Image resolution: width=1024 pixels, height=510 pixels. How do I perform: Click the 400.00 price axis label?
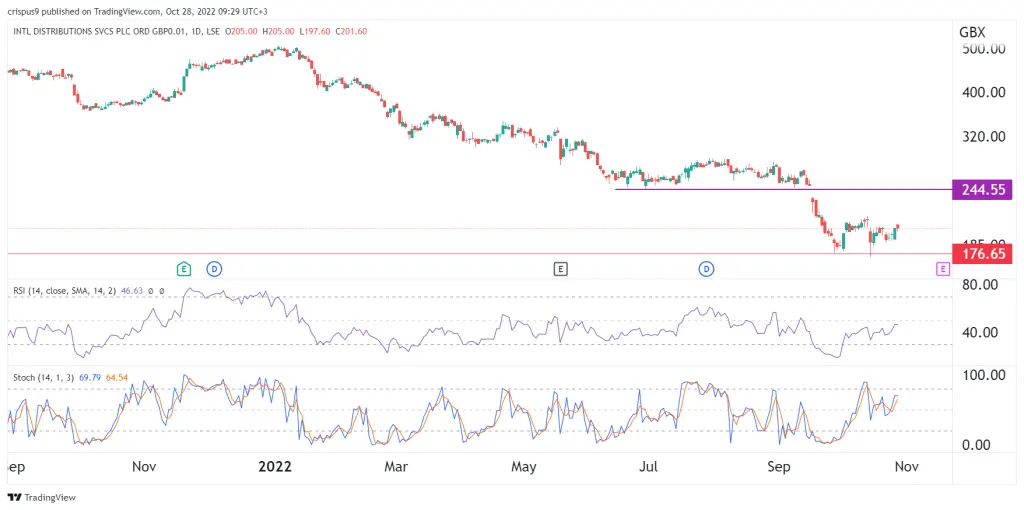point(983,93)
